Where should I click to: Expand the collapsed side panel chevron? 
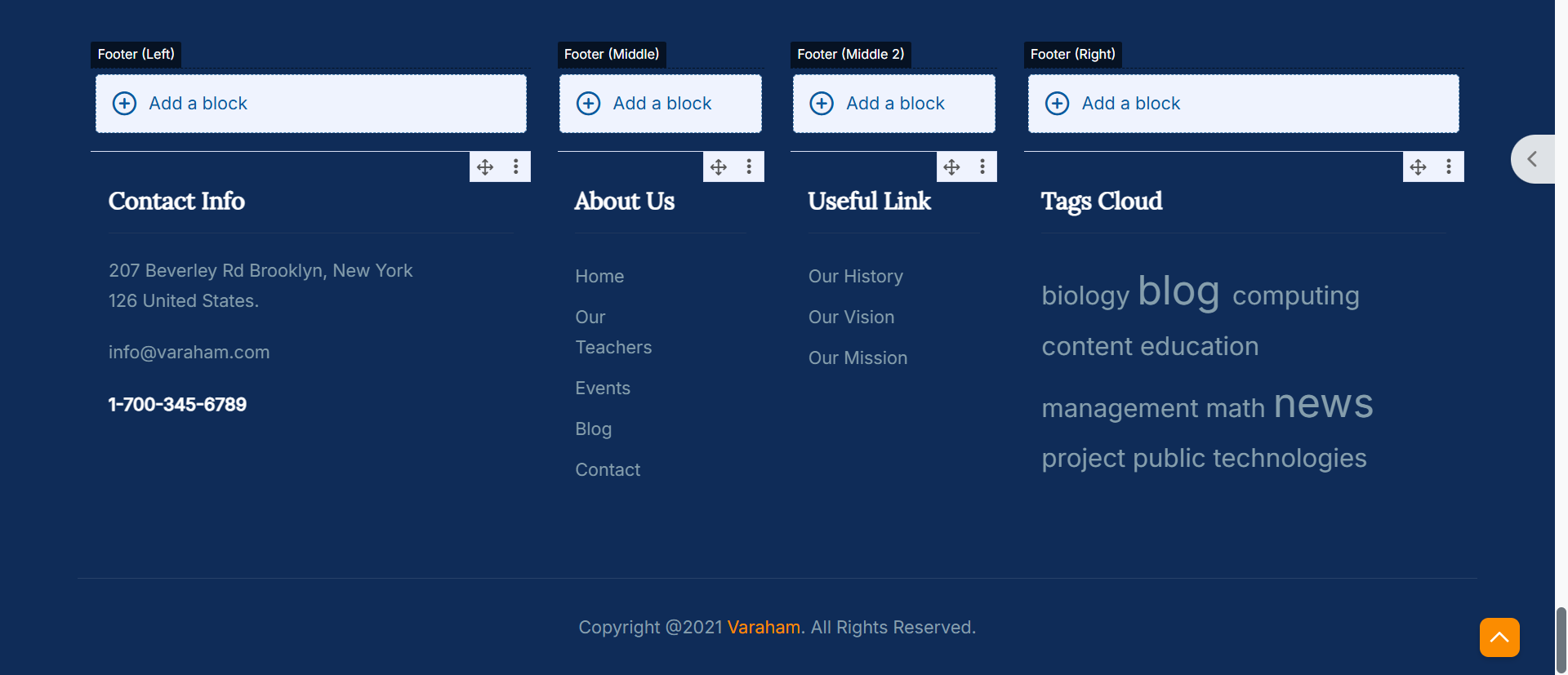click(1533, 159)
